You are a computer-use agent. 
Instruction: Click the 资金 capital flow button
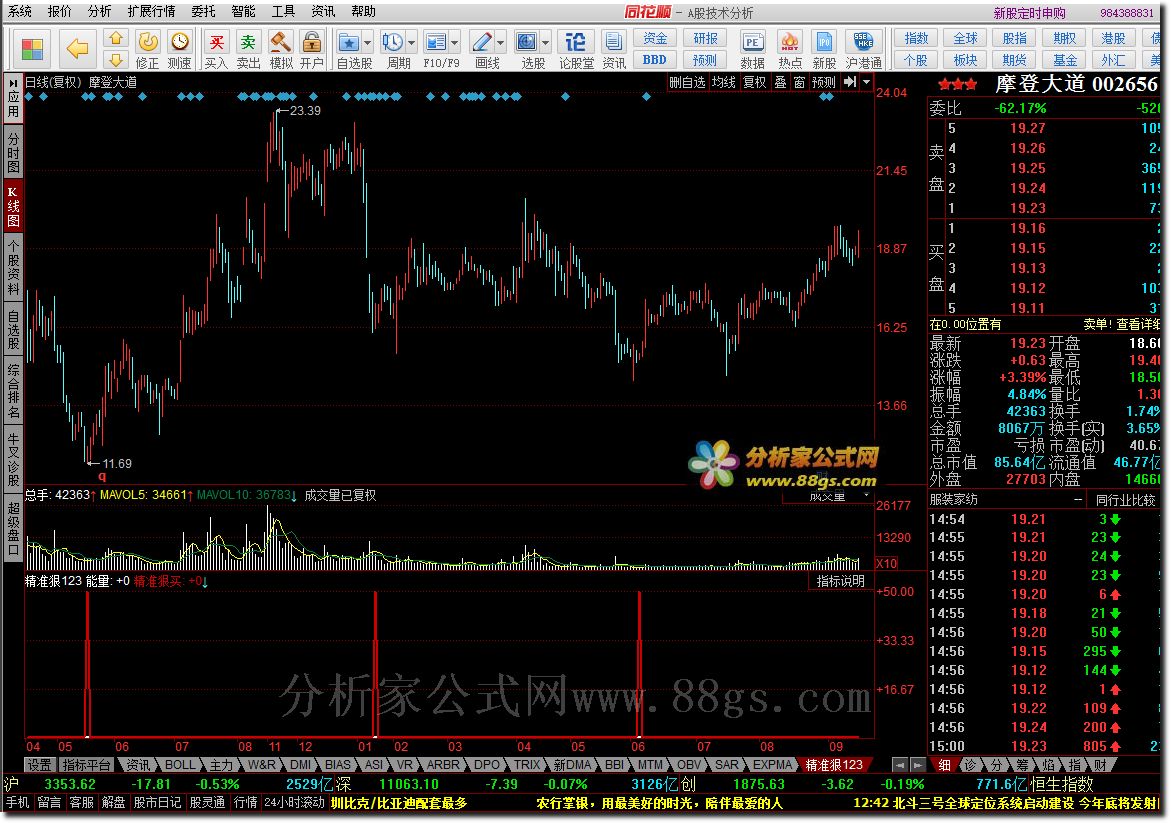pyautogui.click(x=656, y=38)
